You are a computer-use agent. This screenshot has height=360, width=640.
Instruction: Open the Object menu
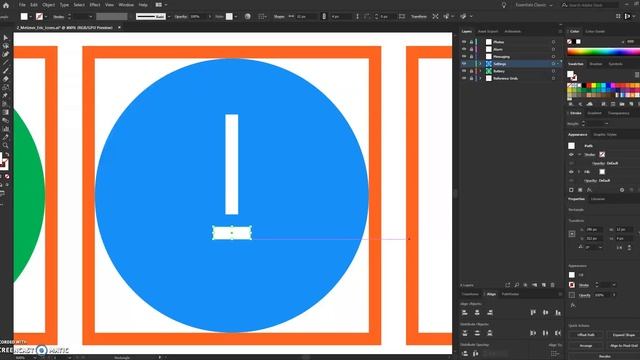[x=49, y=5]
